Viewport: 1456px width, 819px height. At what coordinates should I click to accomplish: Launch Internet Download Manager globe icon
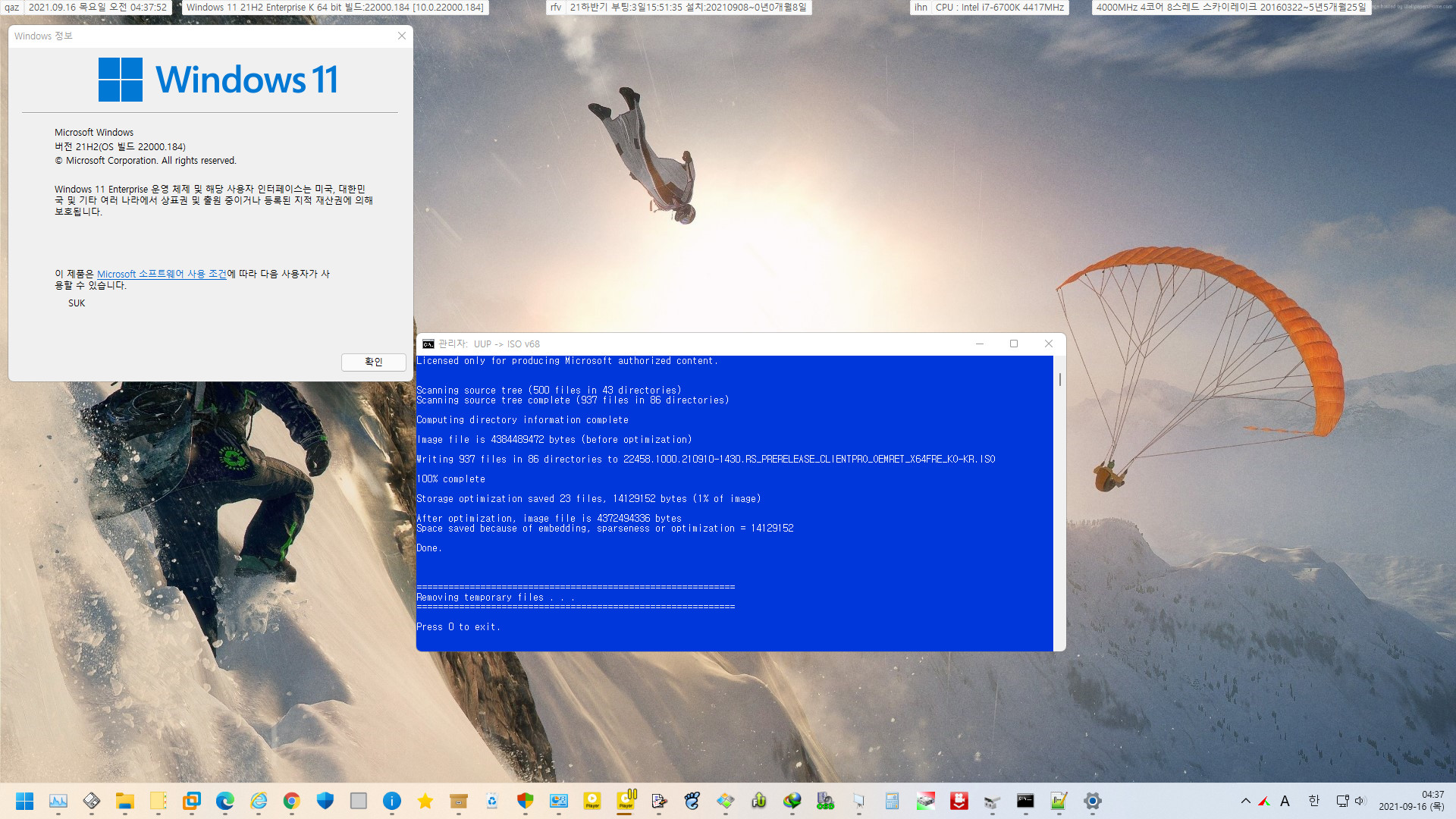pos(792,801)
